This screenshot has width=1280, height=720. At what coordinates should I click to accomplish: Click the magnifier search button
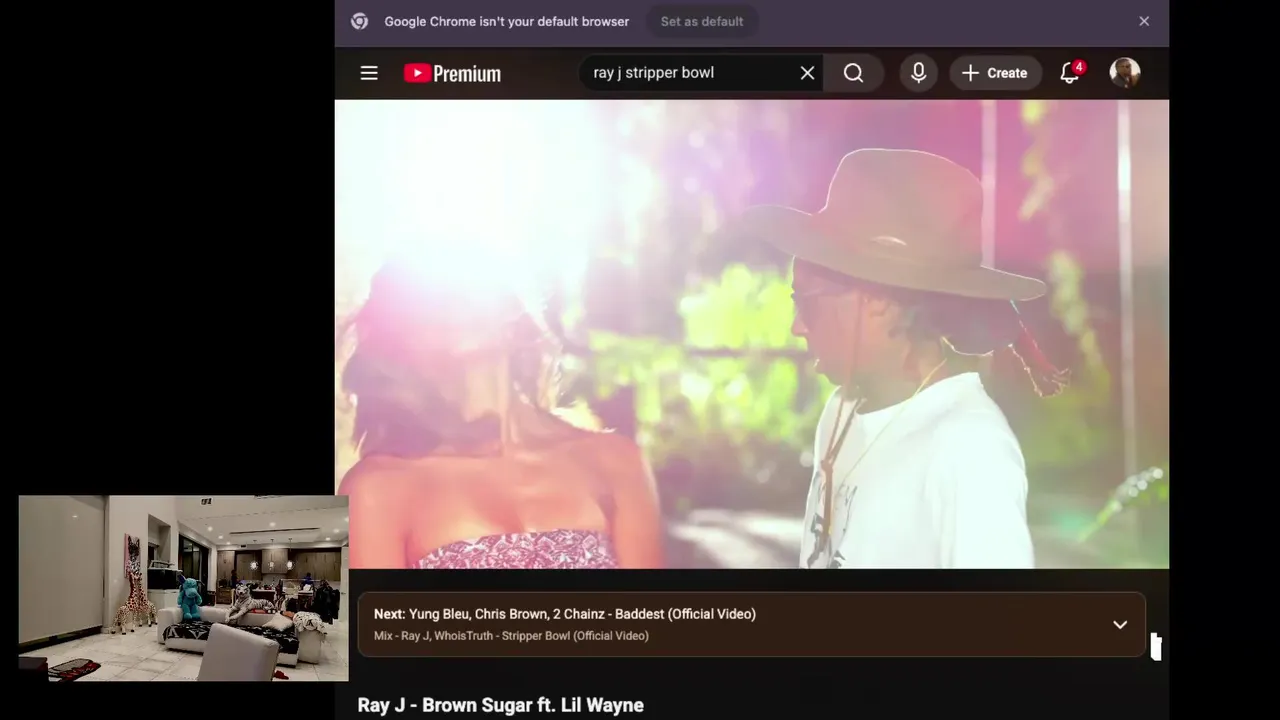[853, 73]
